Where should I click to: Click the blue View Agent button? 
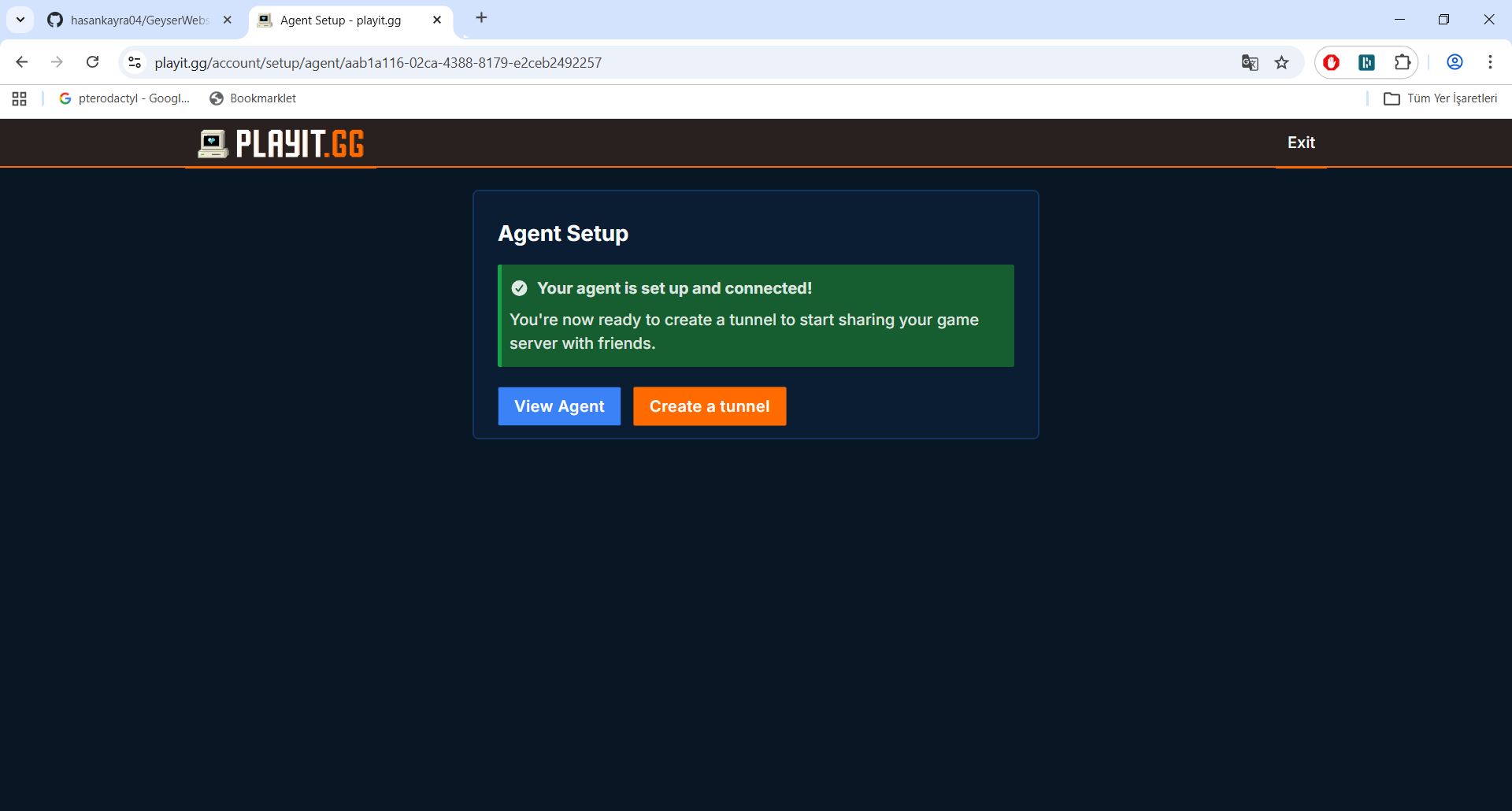[x=559, y=406]
